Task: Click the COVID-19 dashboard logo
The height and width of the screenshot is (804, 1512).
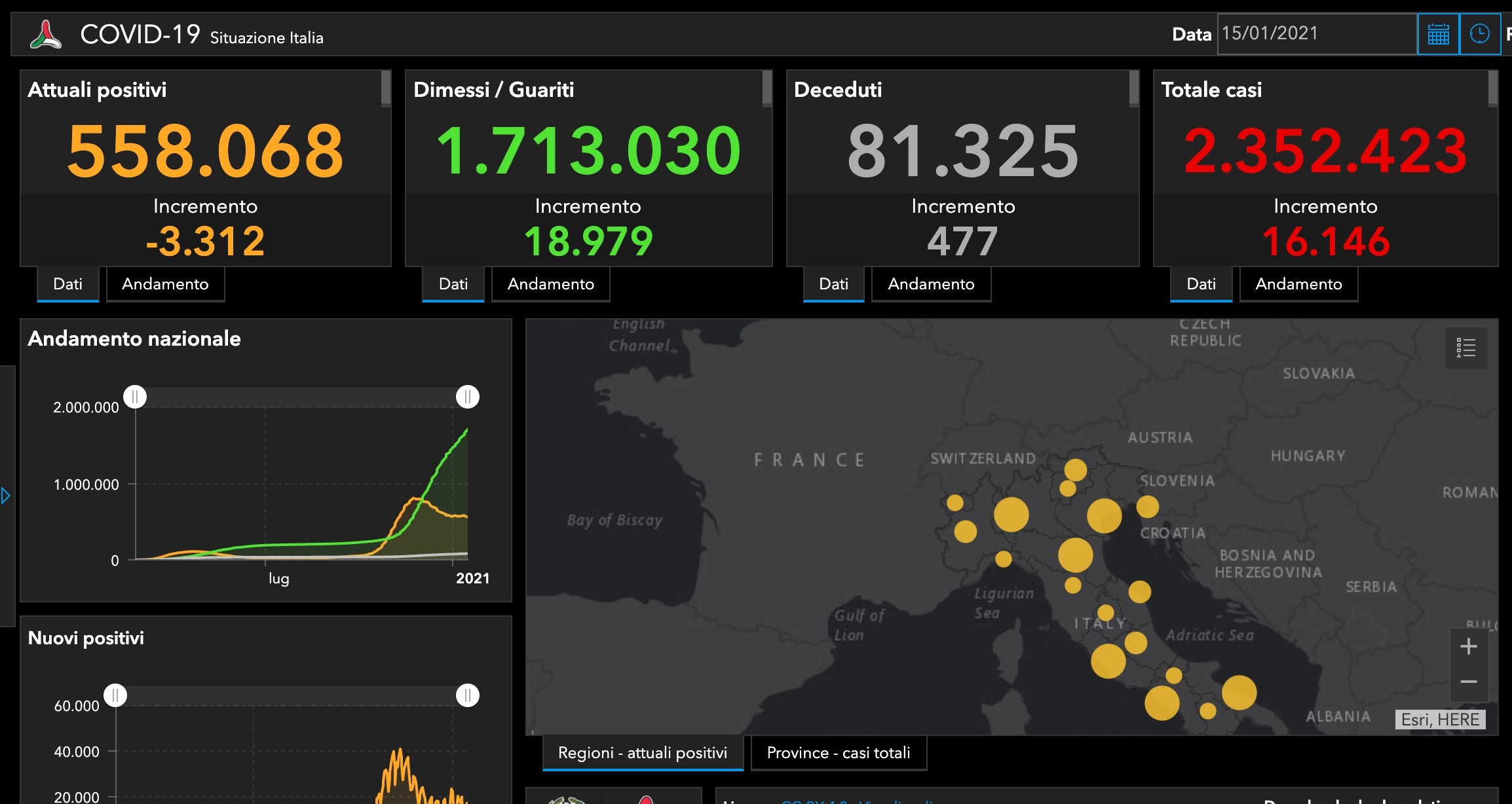Action: pos(46,34)
